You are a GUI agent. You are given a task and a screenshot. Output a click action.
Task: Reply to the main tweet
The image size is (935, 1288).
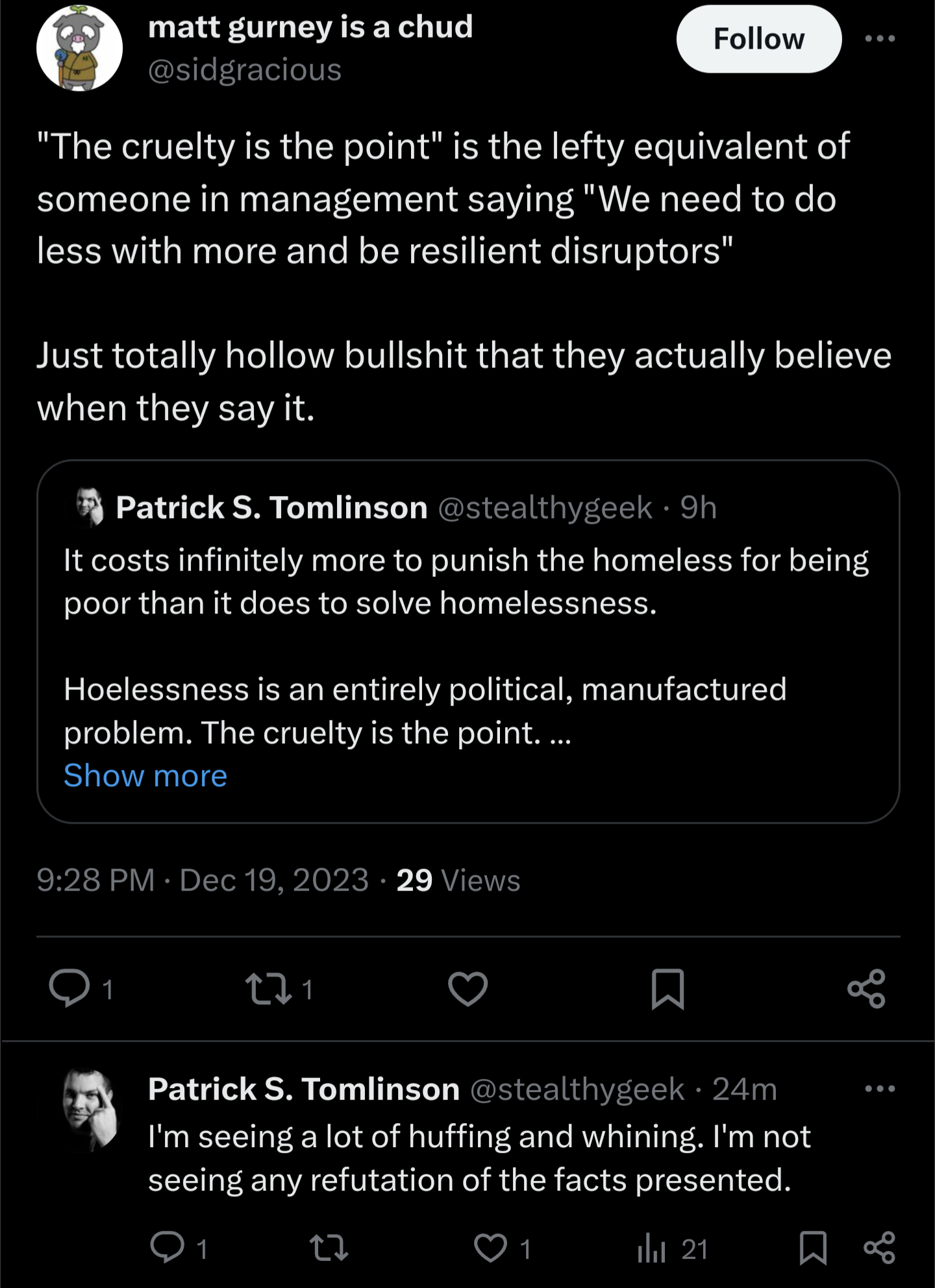click(69, 989)
